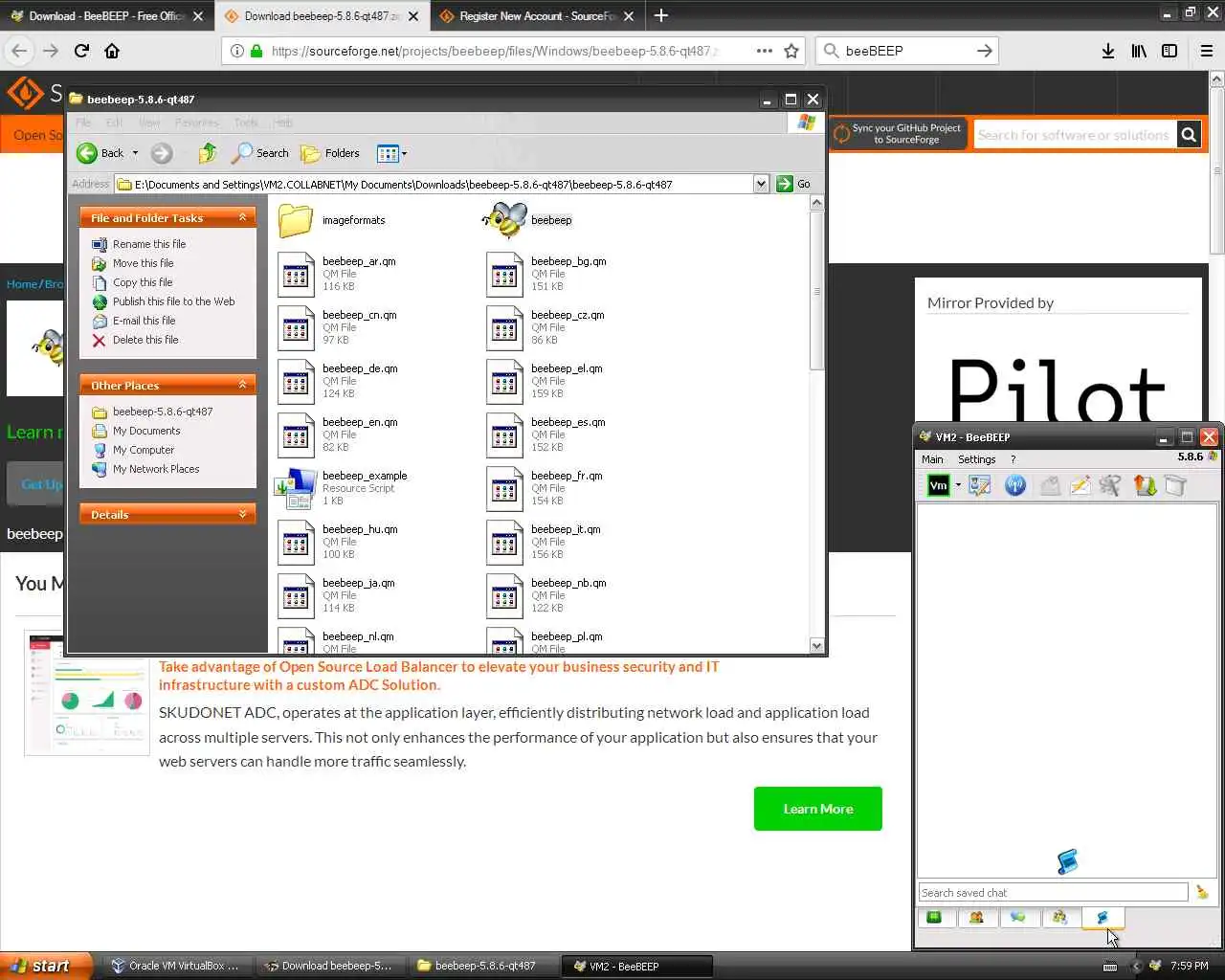Click the Back button in Explorer
1225x980 pixels.
(100, 153)
